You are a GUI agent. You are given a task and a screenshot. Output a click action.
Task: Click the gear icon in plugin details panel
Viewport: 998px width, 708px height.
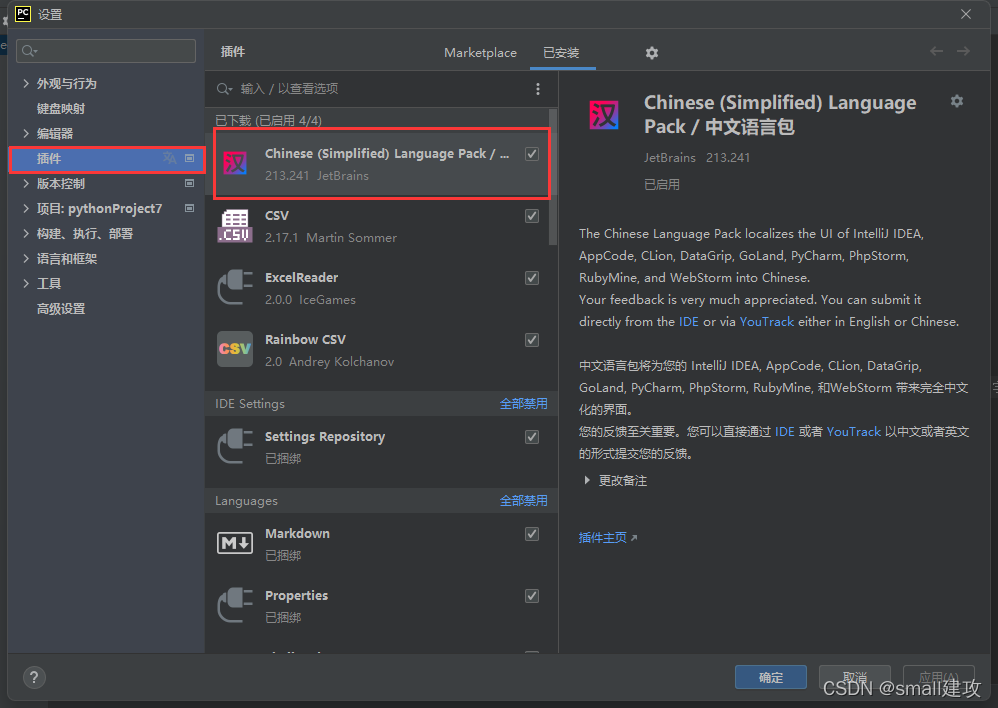(957, 100)
